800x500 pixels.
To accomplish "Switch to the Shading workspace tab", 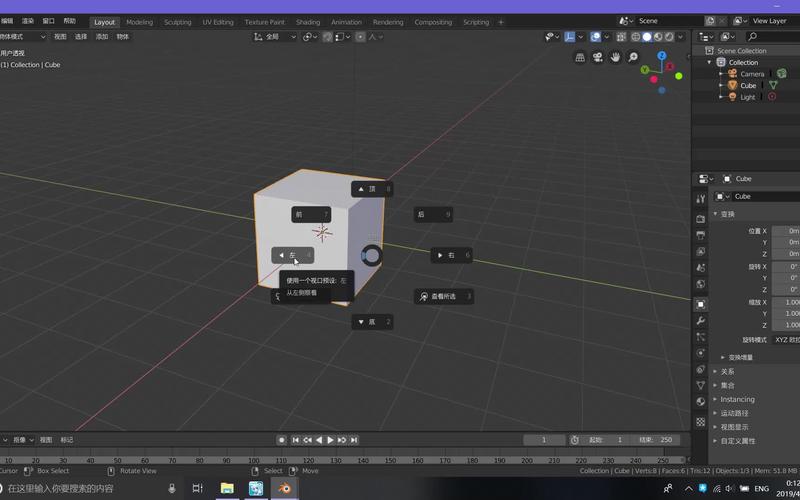I will pos(308,22).
